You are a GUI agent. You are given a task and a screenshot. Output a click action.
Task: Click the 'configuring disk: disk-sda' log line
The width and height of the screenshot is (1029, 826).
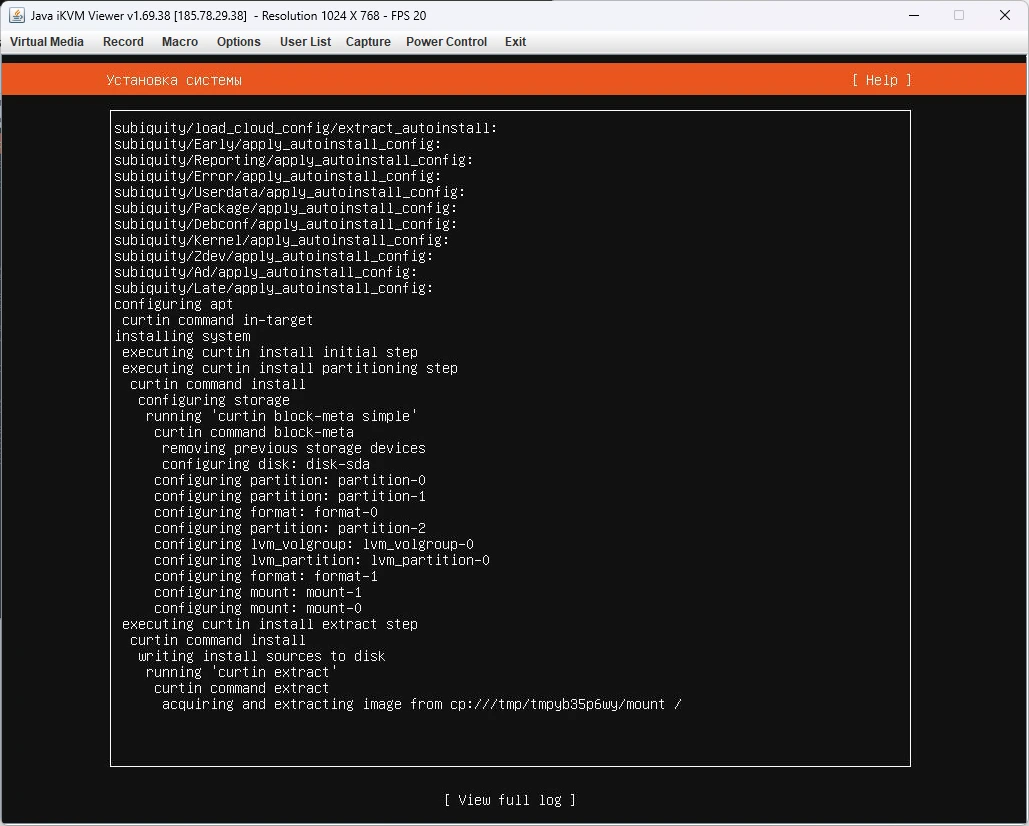[x=265, y=464]
